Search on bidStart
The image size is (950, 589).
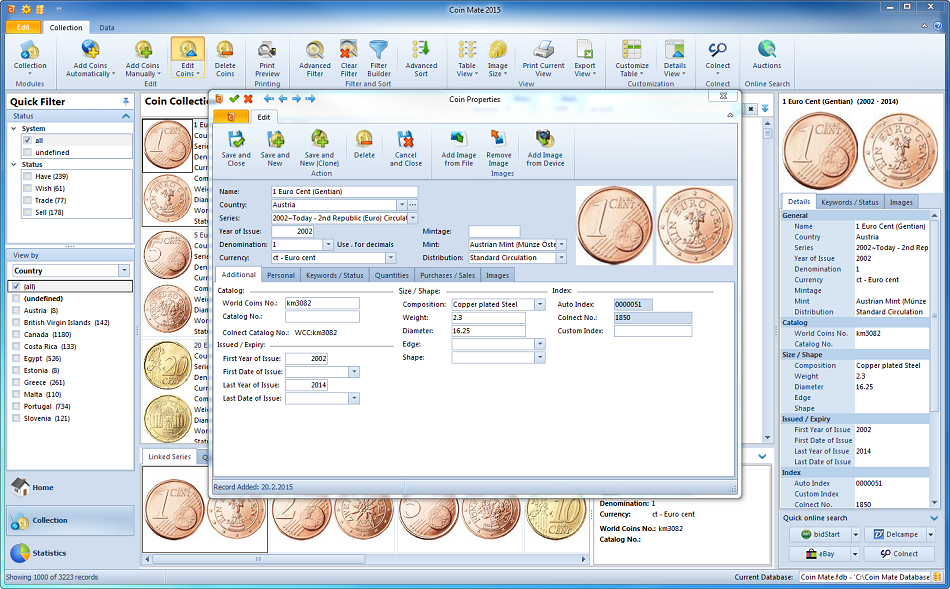pos(820,534)
